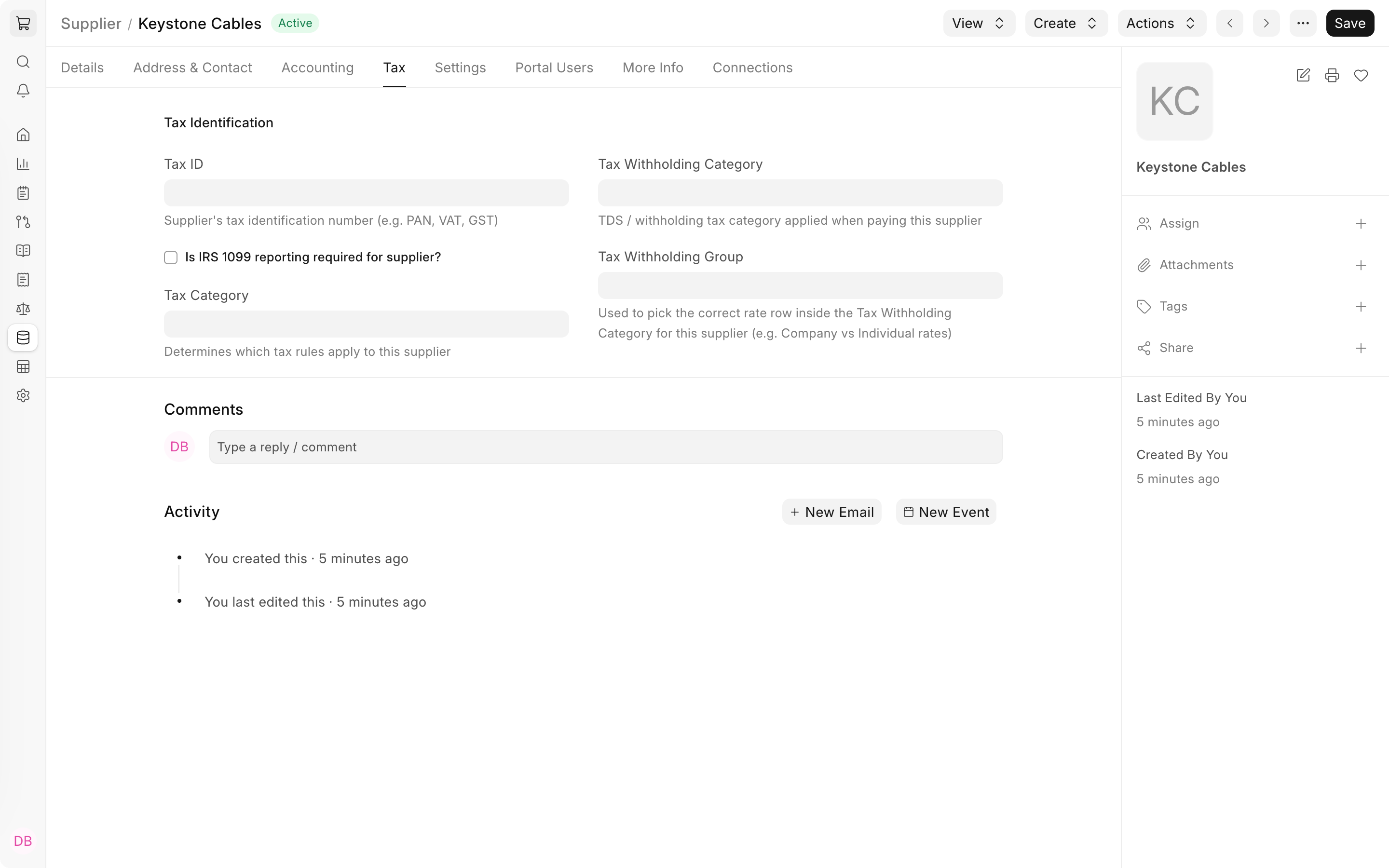Screen dimensions: 1389x868
Task: Open notifications bell icon
Action: click(x=23, y=91)
